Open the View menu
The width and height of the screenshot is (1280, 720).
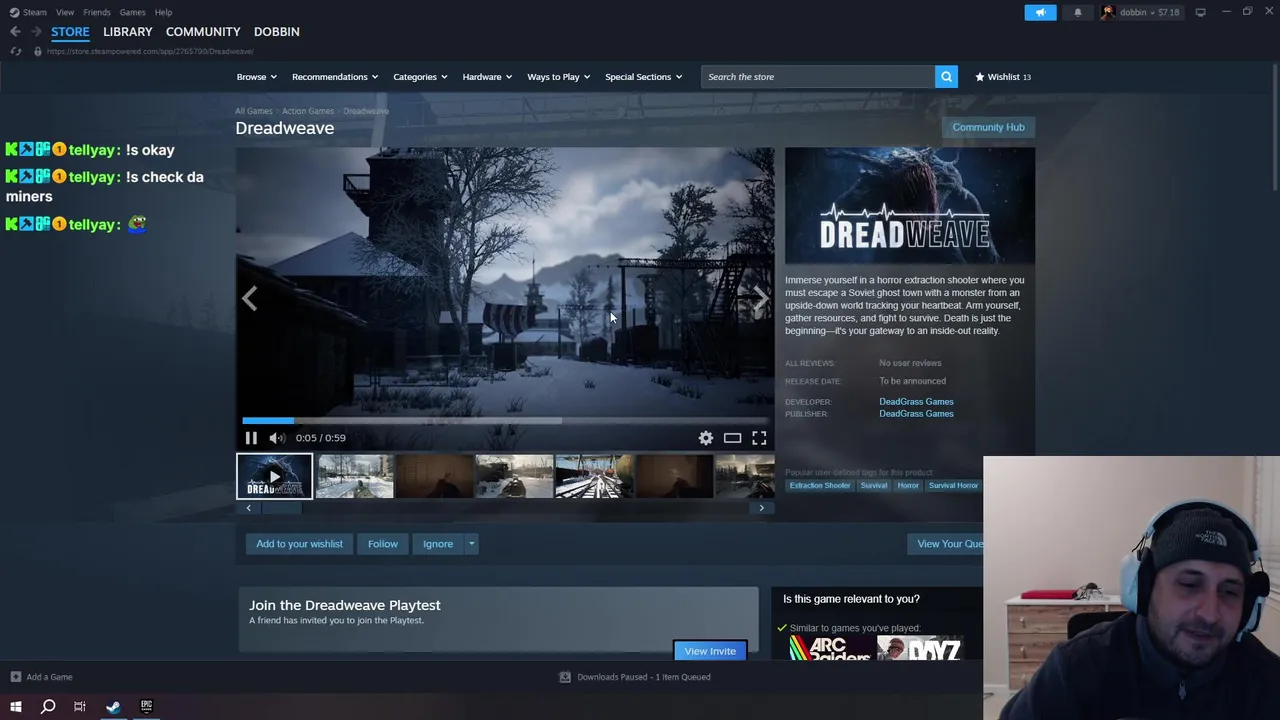tap(65, 12)
